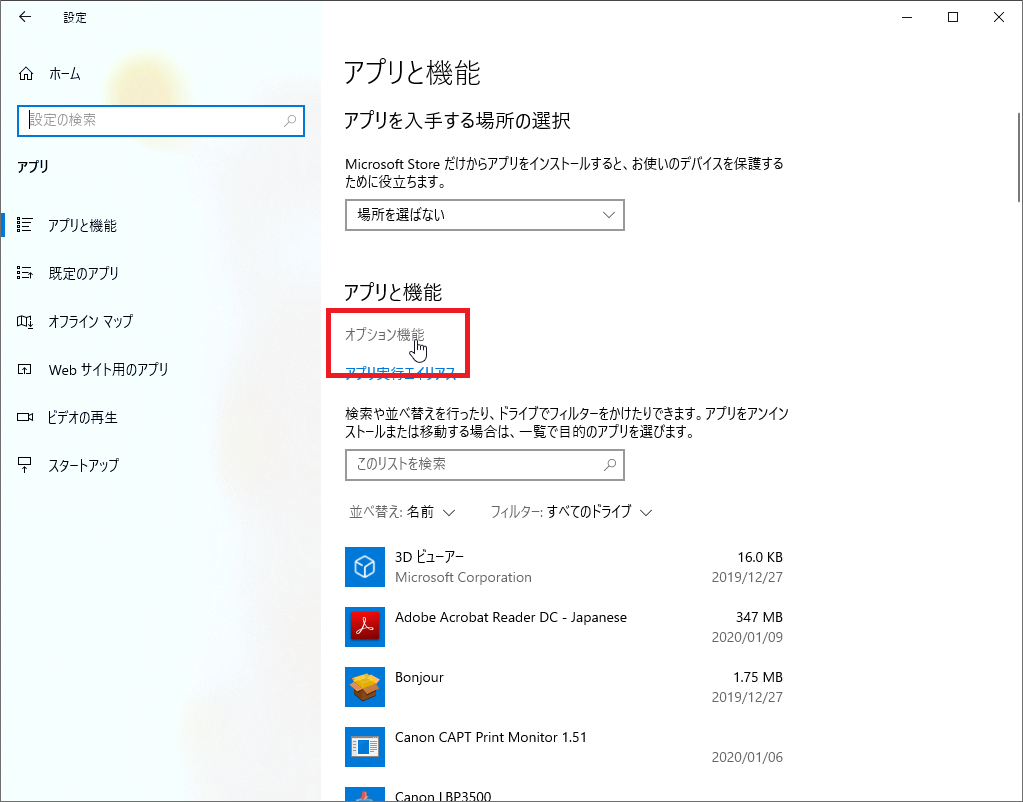Select the Adobe Acrobat Reader DC icon
The width and height of the screenshot is (1023, 802).
[x=365, y=627]
